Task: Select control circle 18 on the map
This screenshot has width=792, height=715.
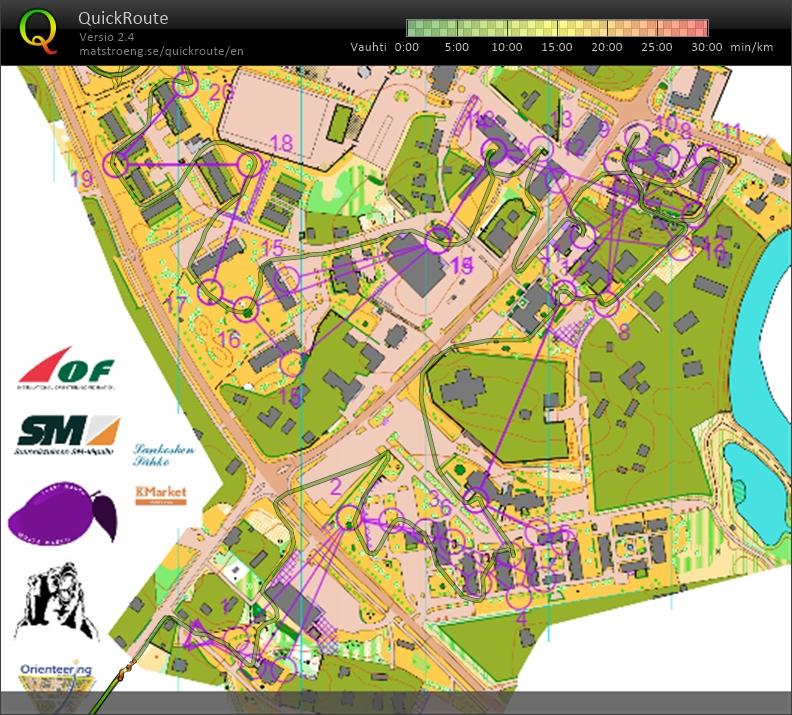Action: pyautogui.click(x=248, y=165)
